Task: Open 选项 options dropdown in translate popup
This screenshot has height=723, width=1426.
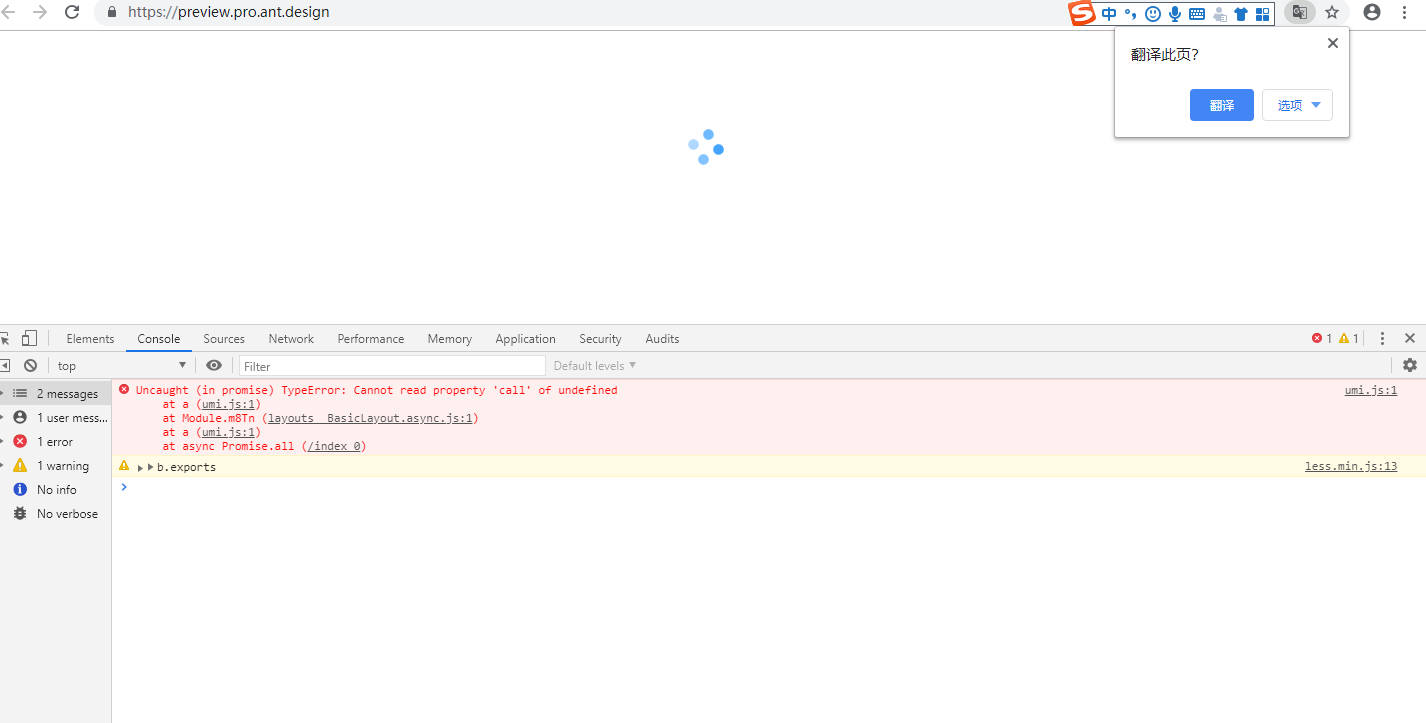Action: tap(1297, 105)
